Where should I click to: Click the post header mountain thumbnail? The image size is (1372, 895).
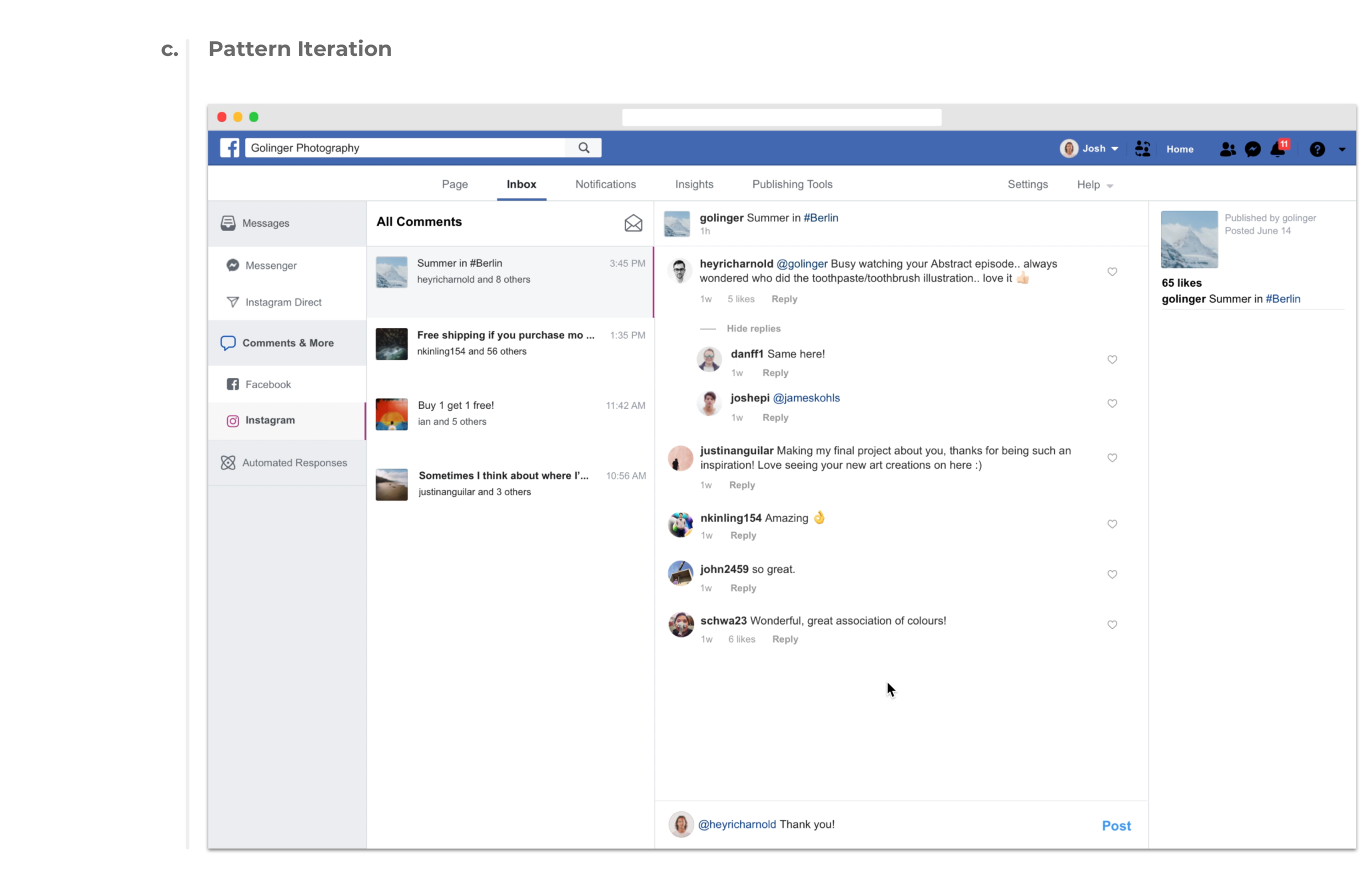pyautogui.click(x=676, y=224)
